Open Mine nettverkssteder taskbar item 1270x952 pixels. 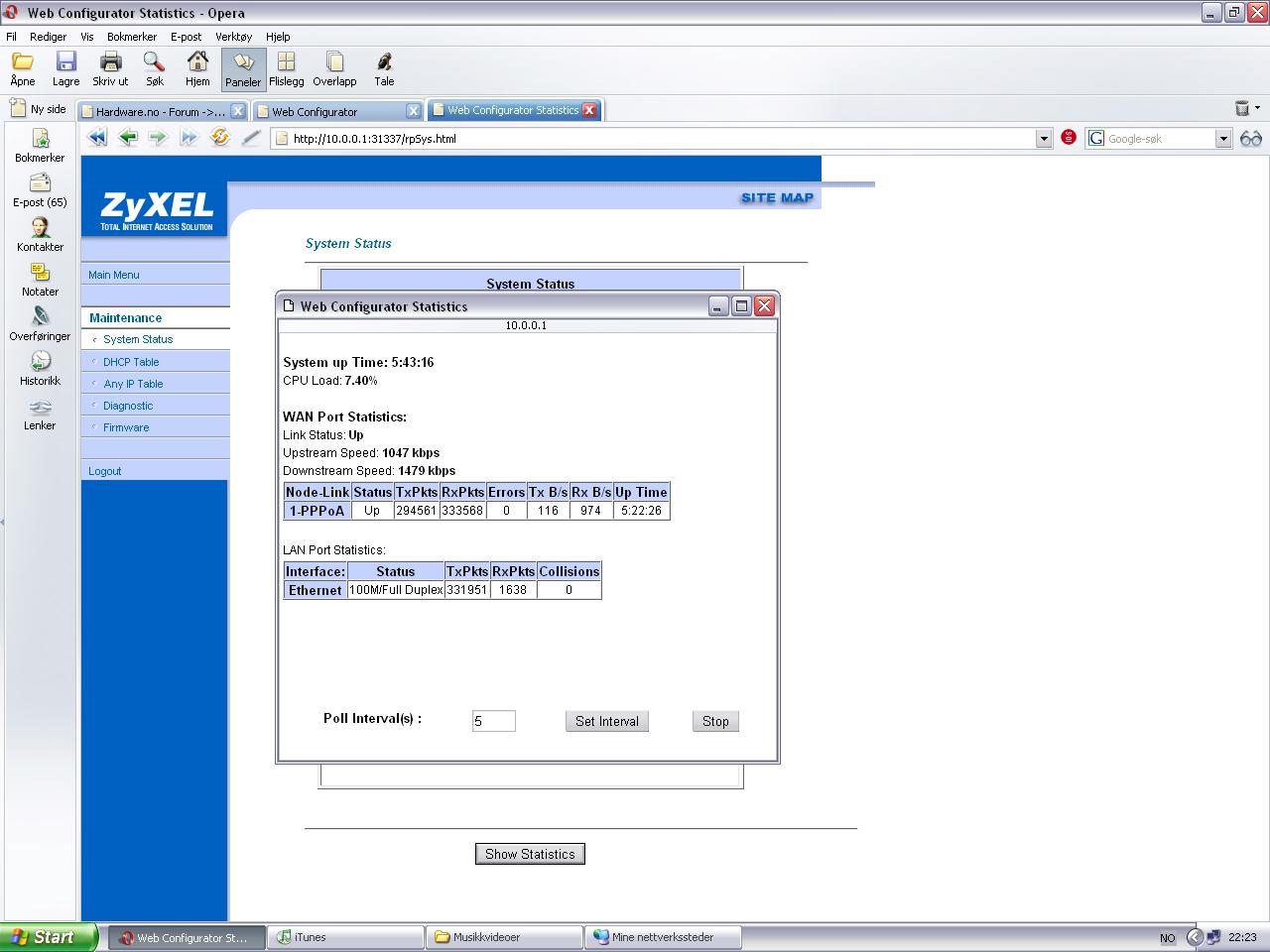(663, 937)
